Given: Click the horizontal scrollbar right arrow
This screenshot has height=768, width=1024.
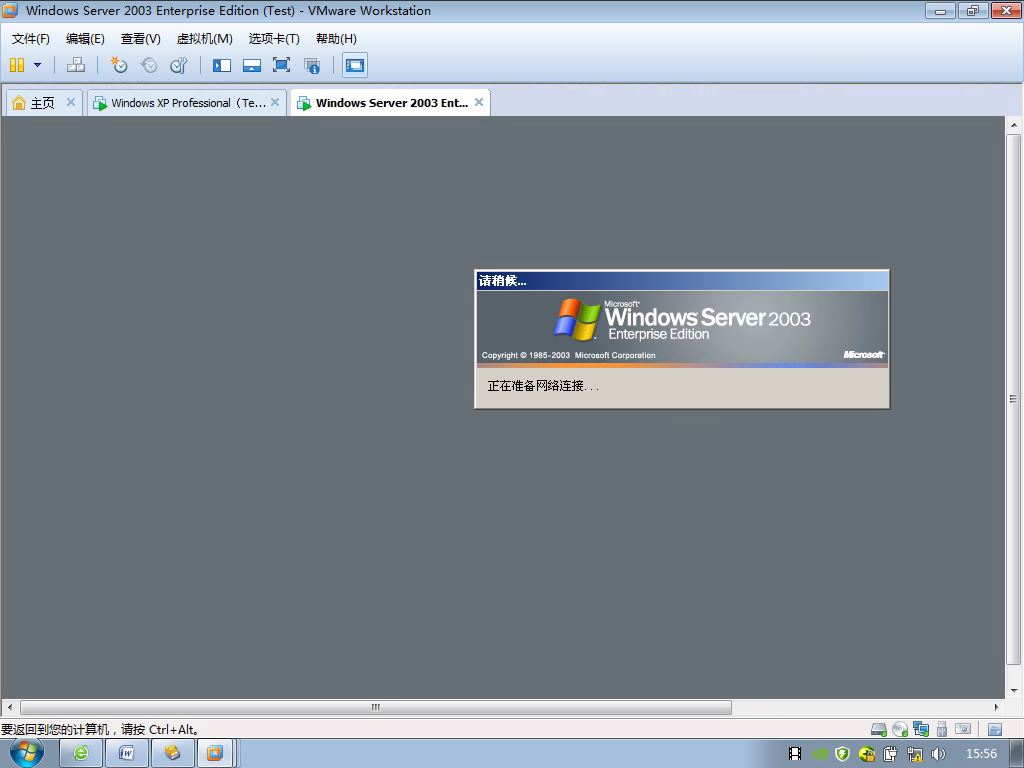Looking at the screenshot, I should pyautogui.click(x=996, y=707).
